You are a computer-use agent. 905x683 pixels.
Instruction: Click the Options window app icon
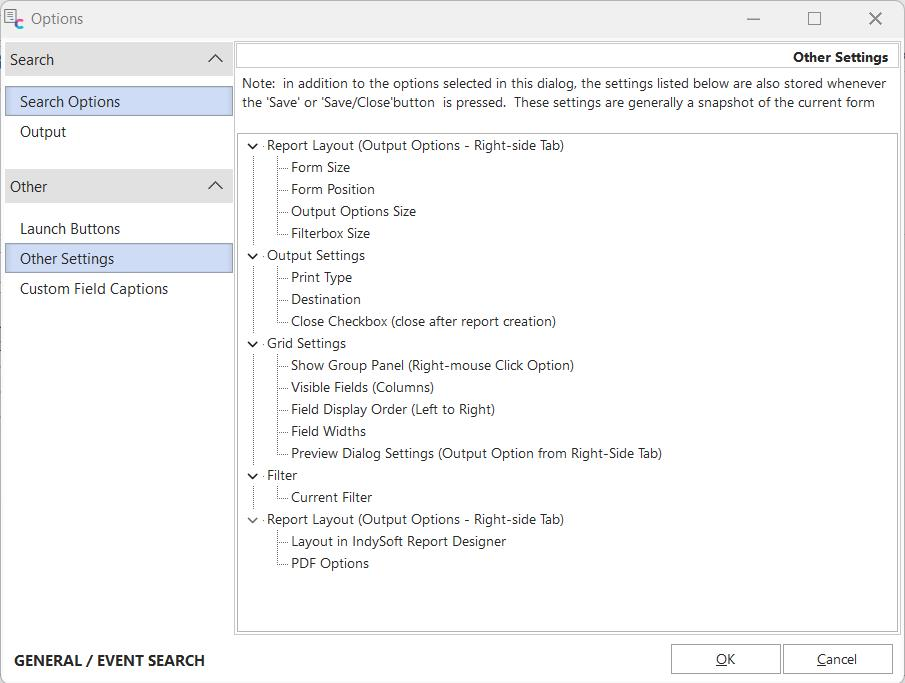pyautogui.click(x=14, y=19)
